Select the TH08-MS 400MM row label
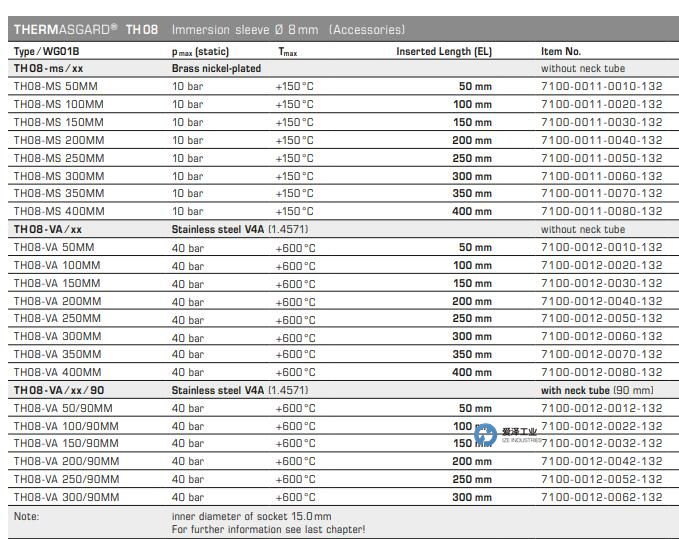Viewport: 679px width, 539px height. coord(58,211)
